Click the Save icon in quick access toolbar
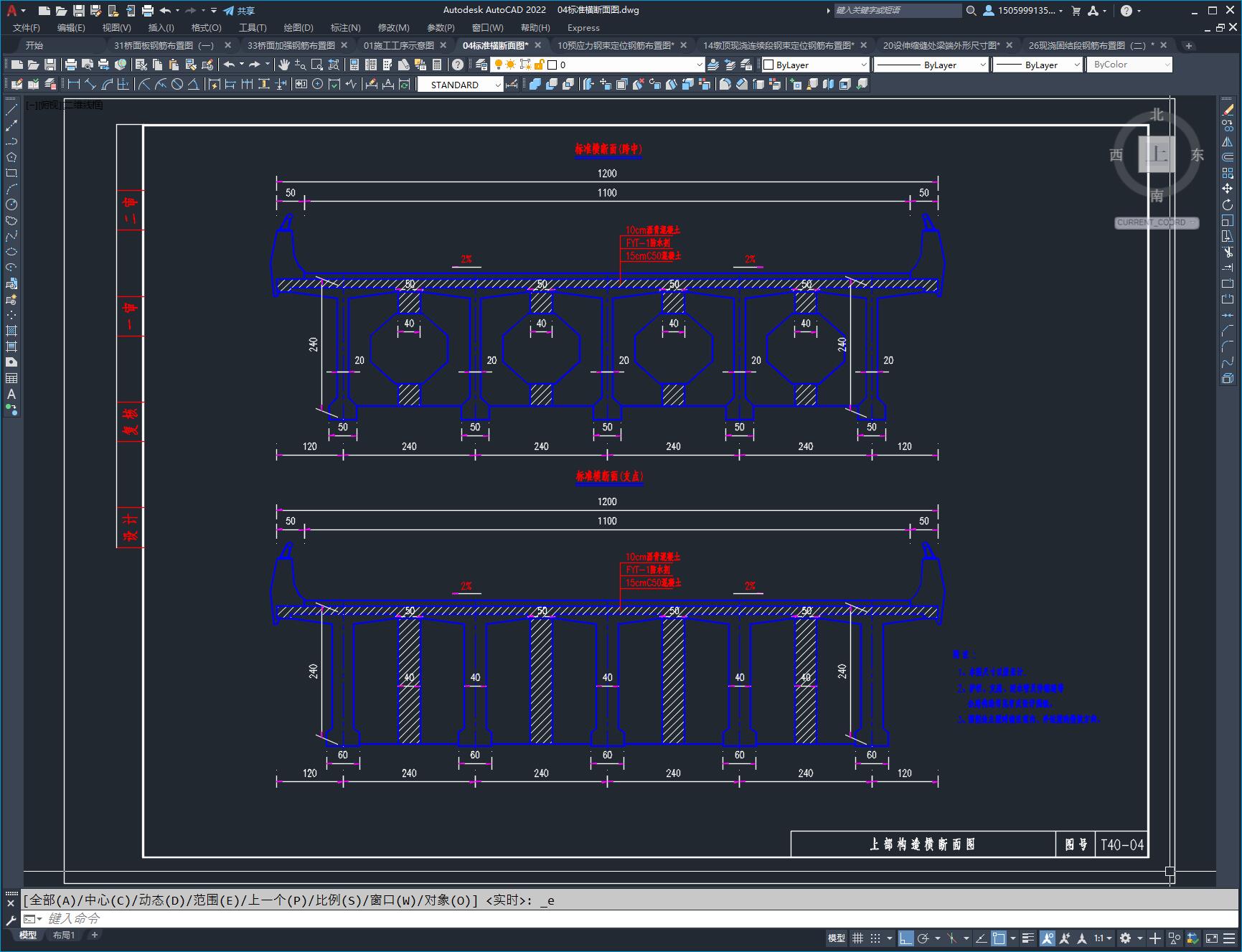 79,10
